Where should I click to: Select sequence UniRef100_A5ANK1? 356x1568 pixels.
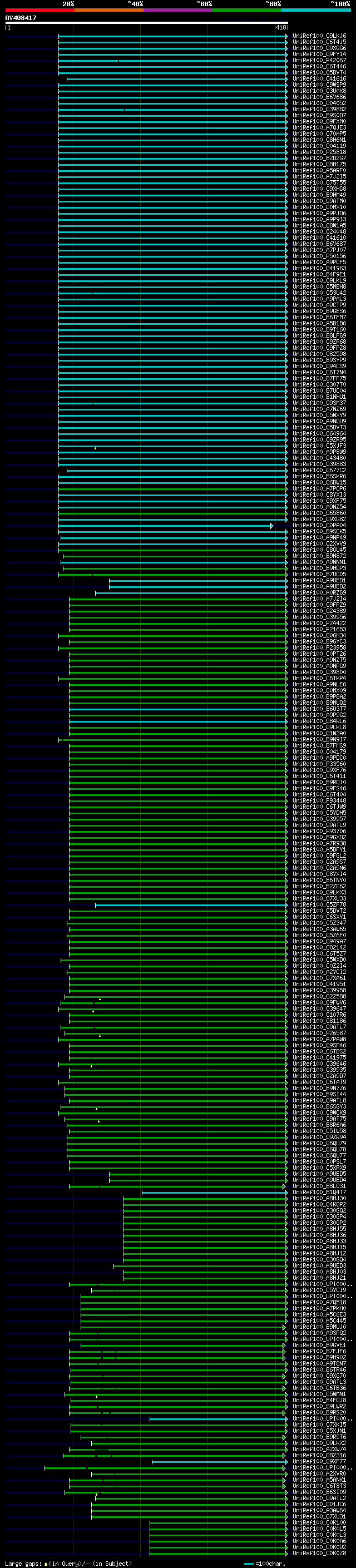tap(319, 1479)
